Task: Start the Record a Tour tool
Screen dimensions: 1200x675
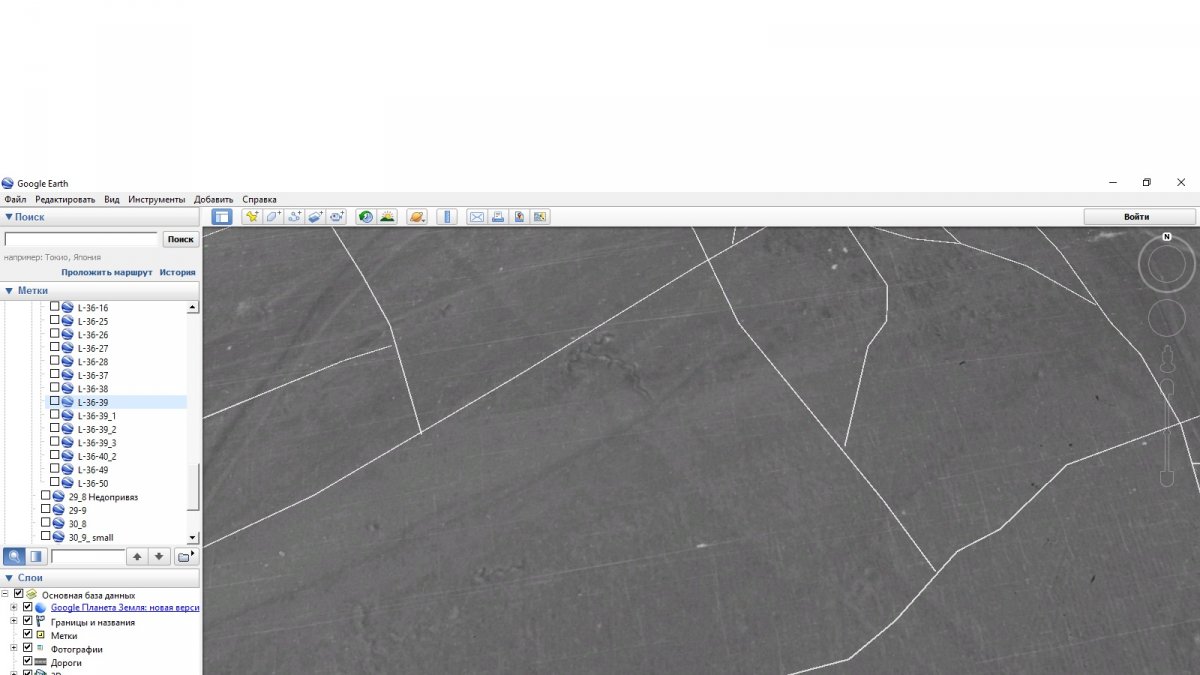Action: tap(337, 216)
